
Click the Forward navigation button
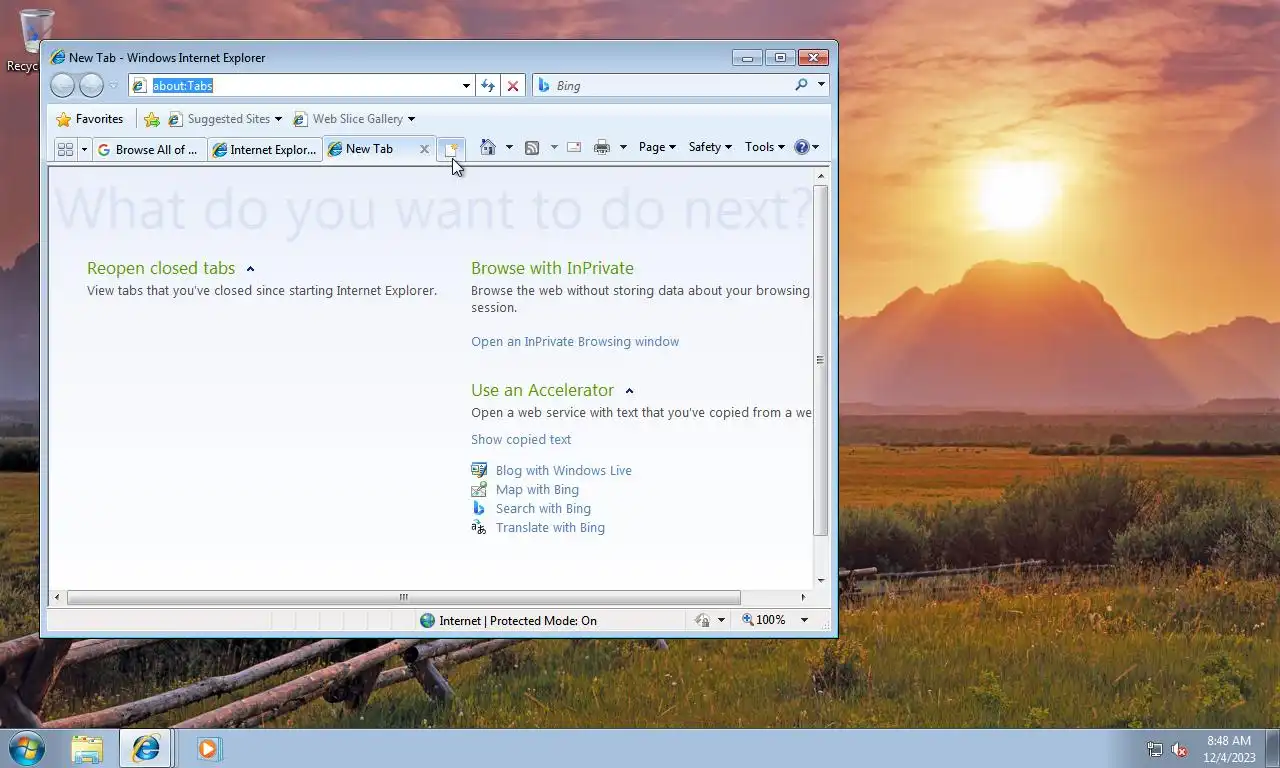pos(91,86)
